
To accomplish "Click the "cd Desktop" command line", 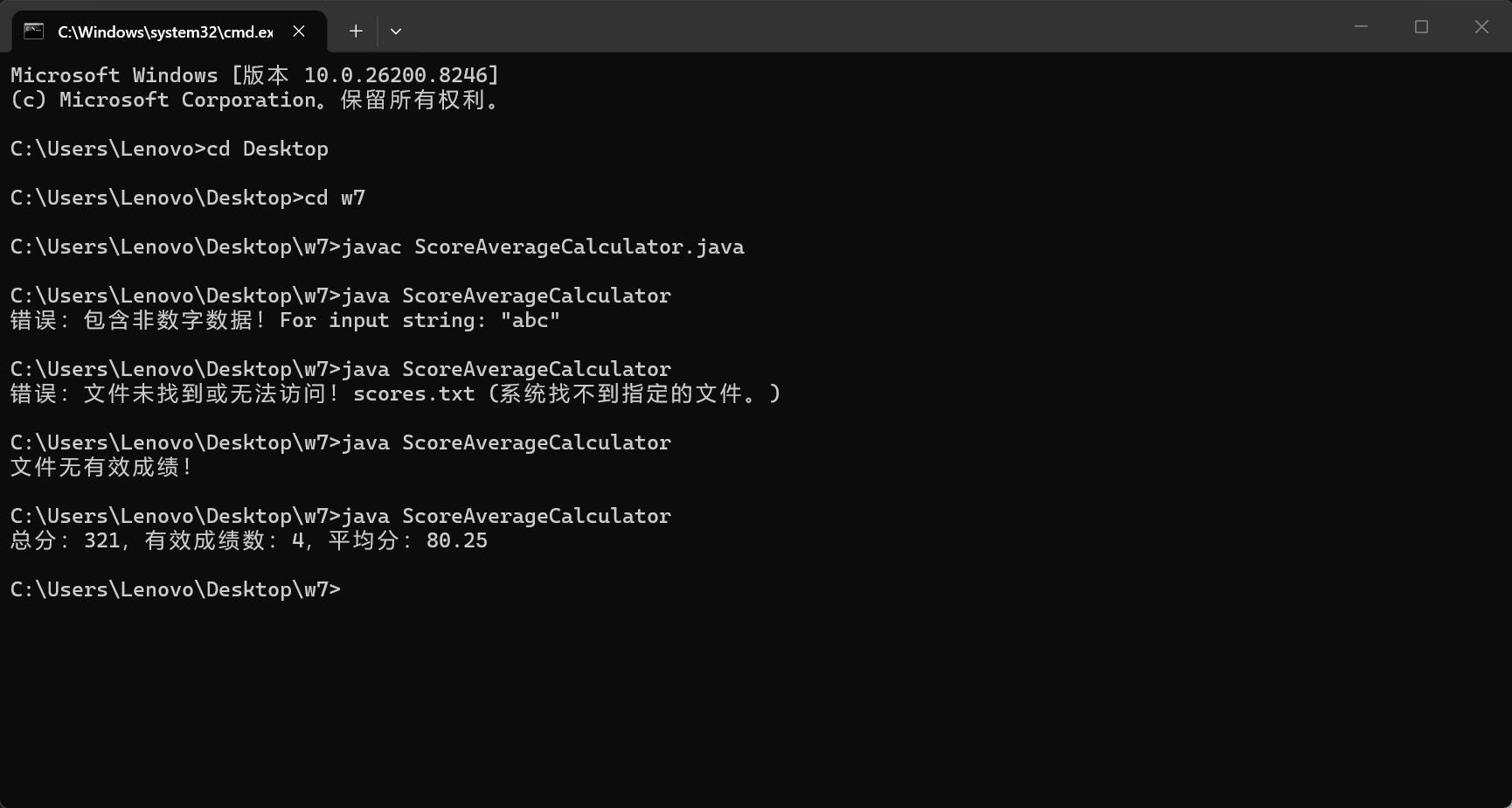I will [x=170, y=149].
